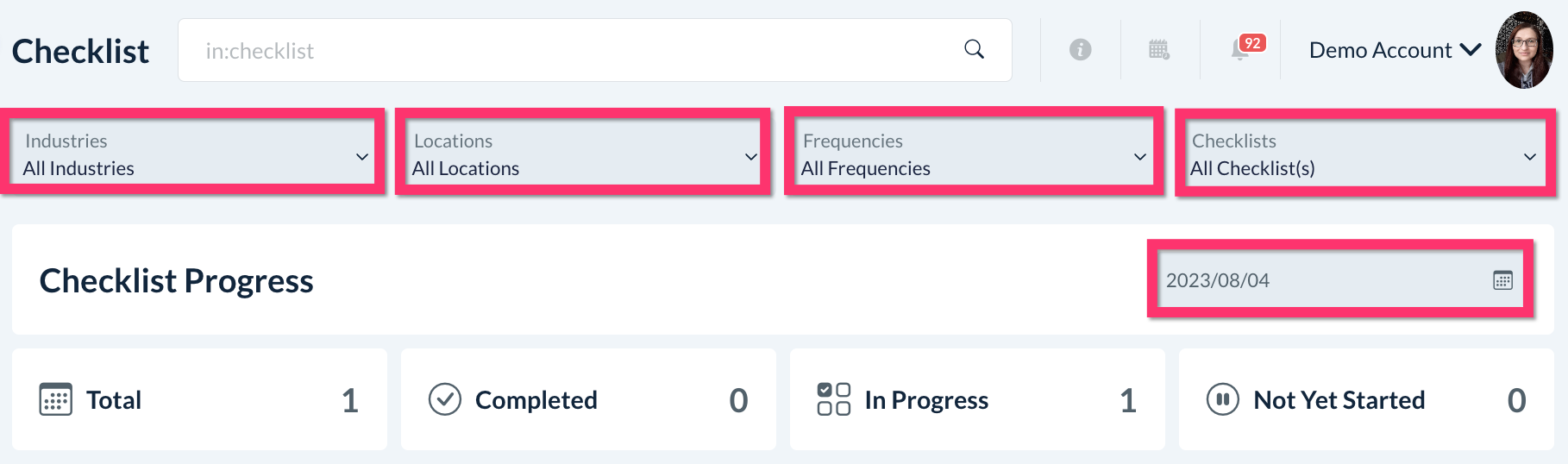
Task: Click the In Progress grid icon
Action: click(834, 399)
